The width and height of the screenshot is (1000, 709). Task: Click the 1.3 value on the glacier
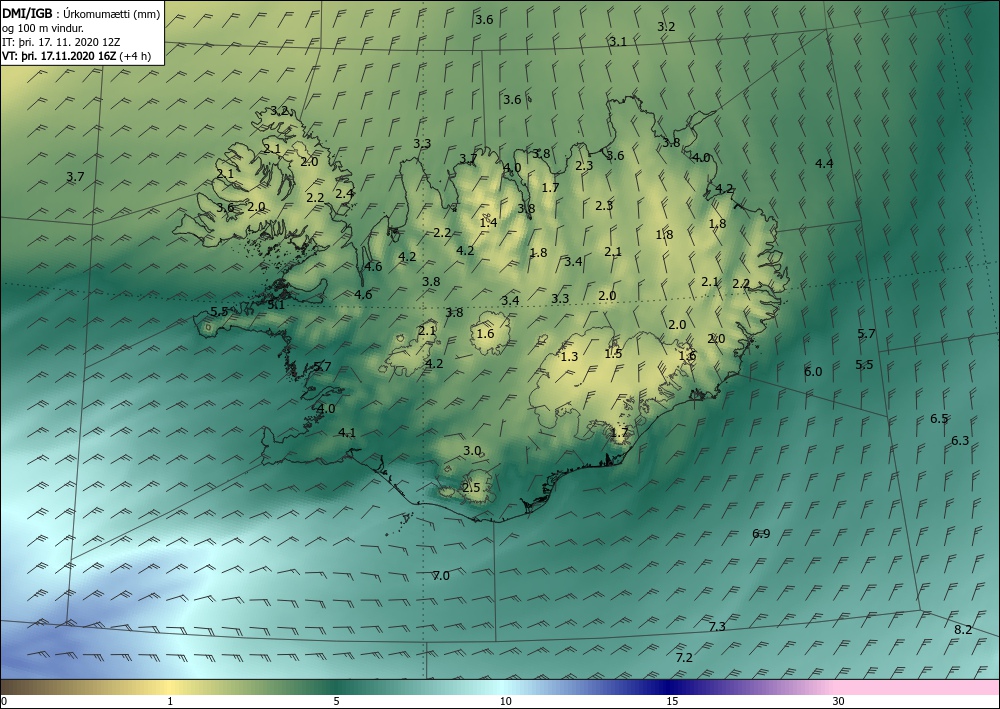coord(570,356)
